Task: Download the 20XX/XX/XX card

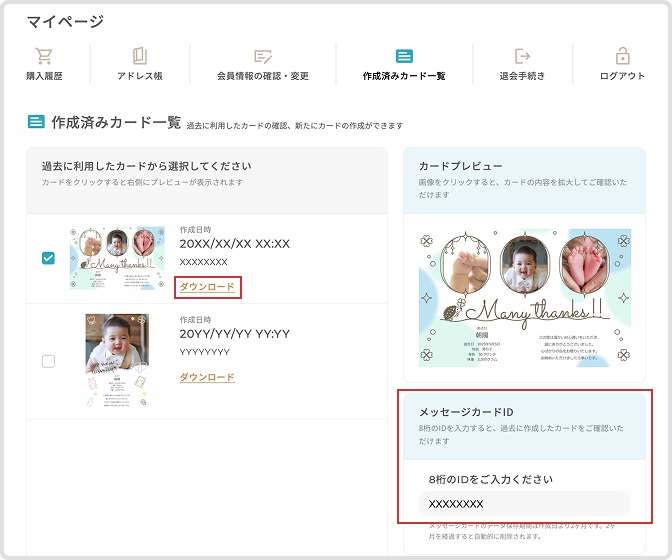Action: coord(207,287)
